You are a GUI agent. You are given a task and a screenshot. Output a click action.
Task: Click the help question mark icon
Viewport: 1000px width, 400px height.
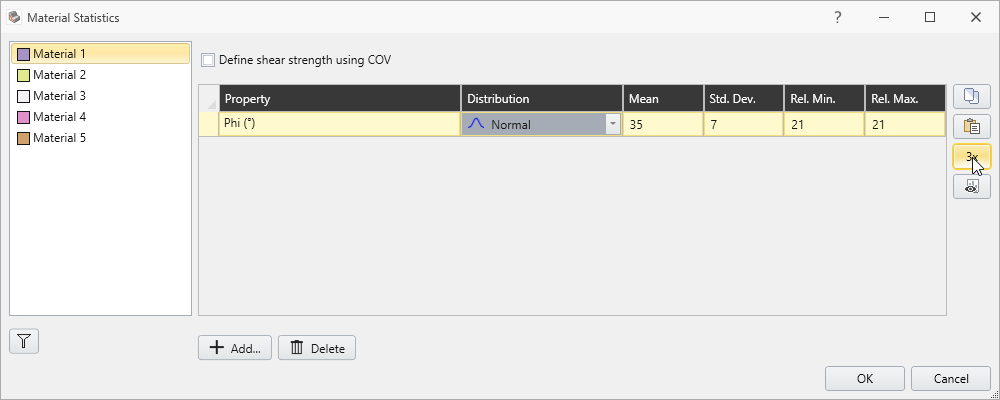tap(837, 17)
